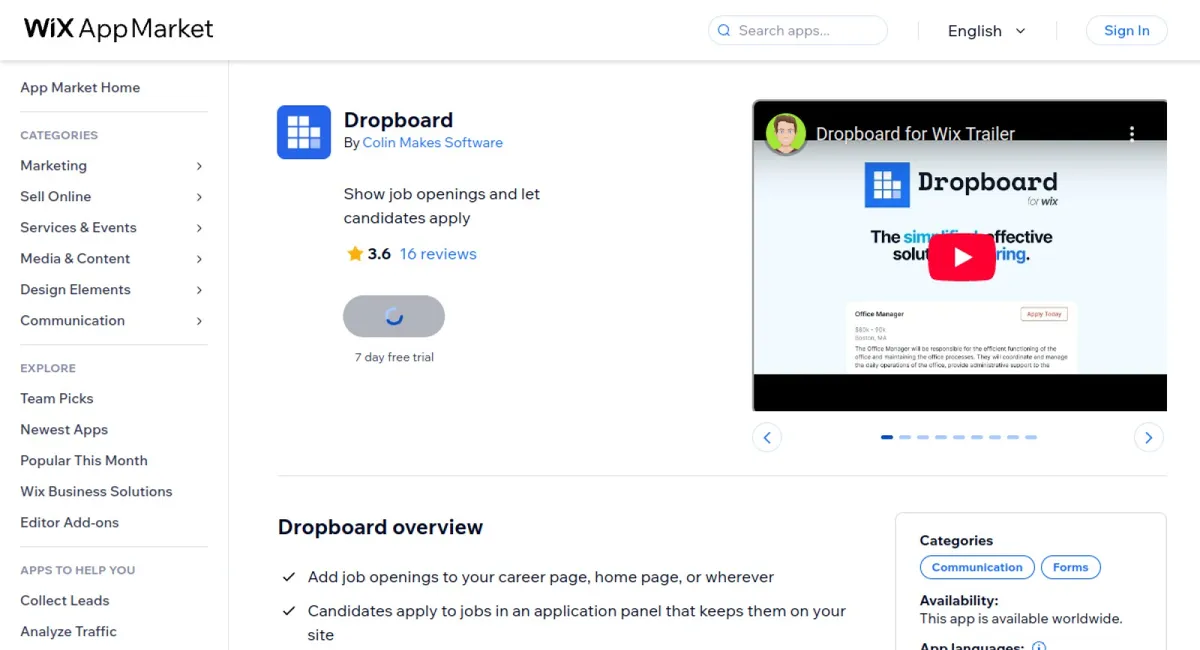1200x650 pixels.
Task: Click the Dropboard app title
Action: click(x=398, y=120)
